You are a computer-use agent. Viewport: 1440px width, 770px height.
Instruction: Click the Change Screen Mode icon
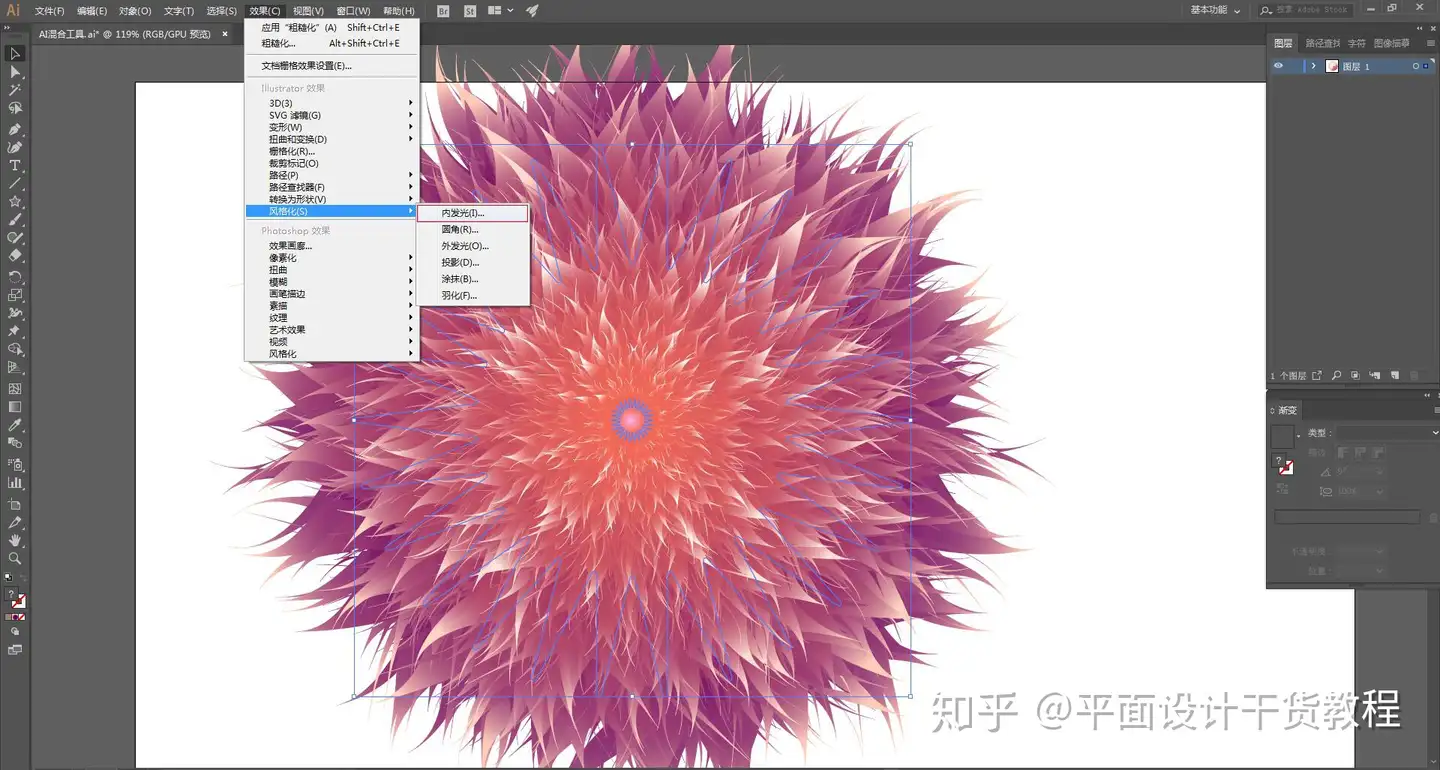coord(15,650)
